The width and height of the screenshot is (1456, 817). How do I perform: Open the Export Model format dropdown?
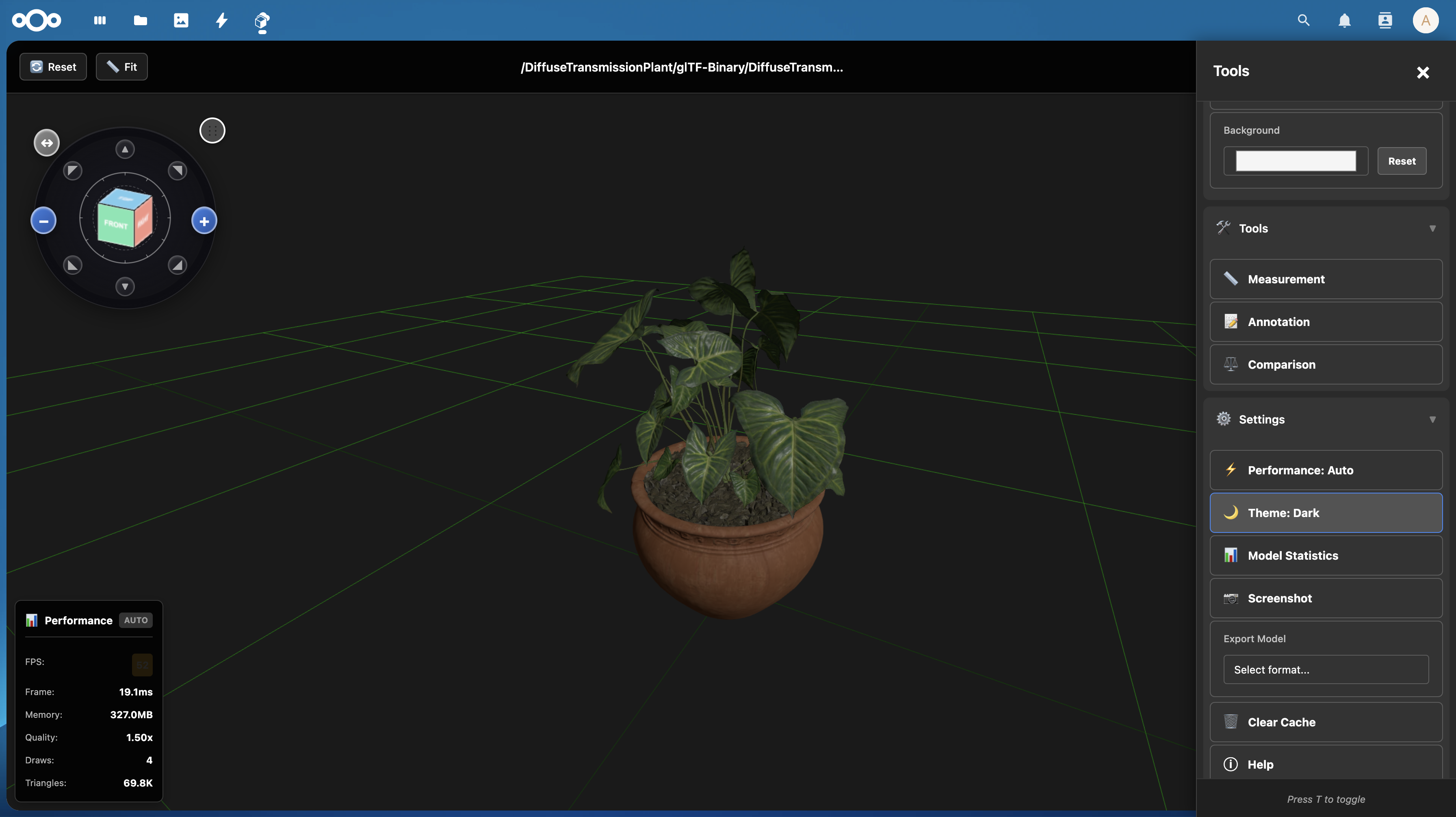click(1326, 669)
